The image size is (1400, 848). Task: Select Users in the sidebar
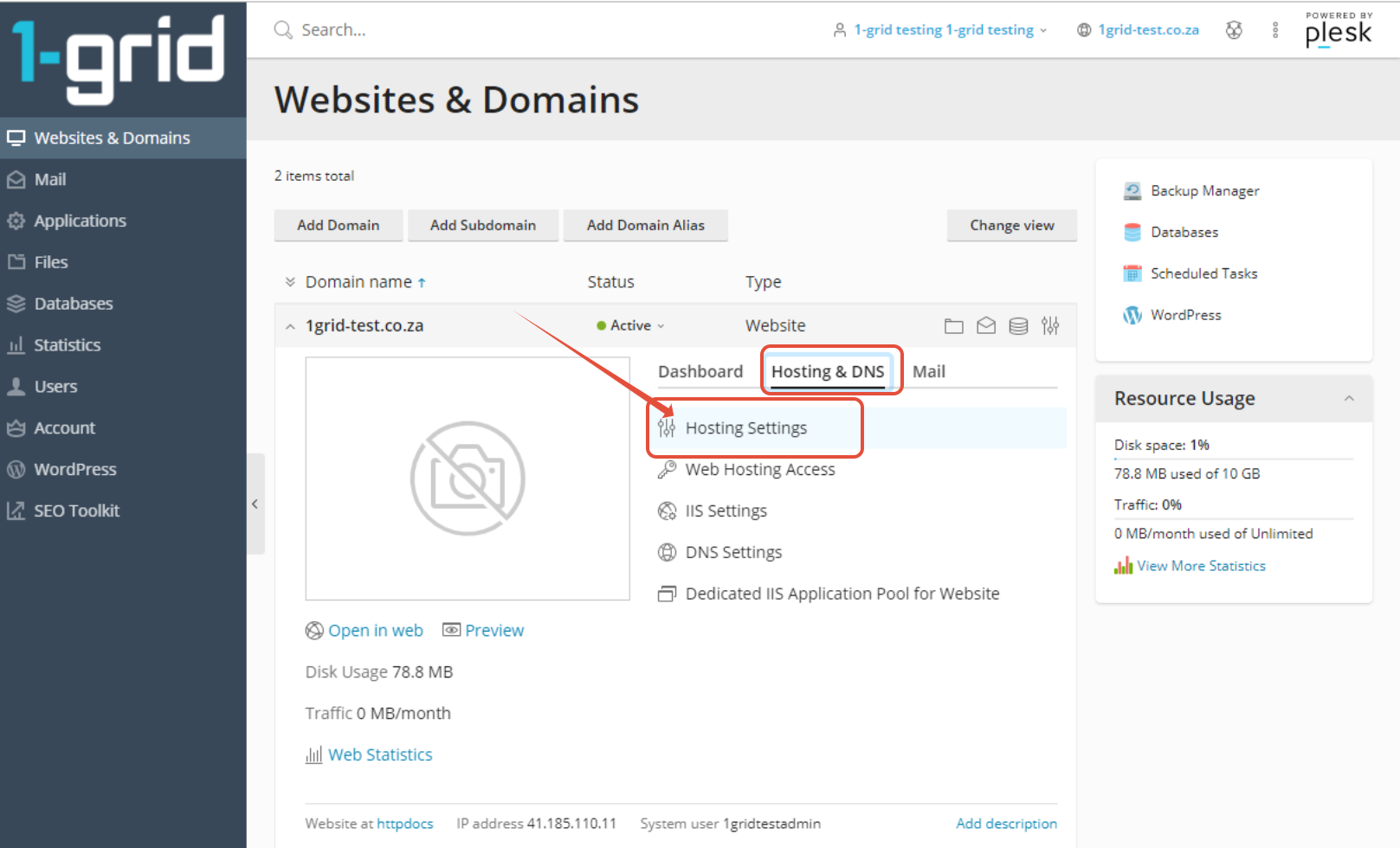click(123, 387)
